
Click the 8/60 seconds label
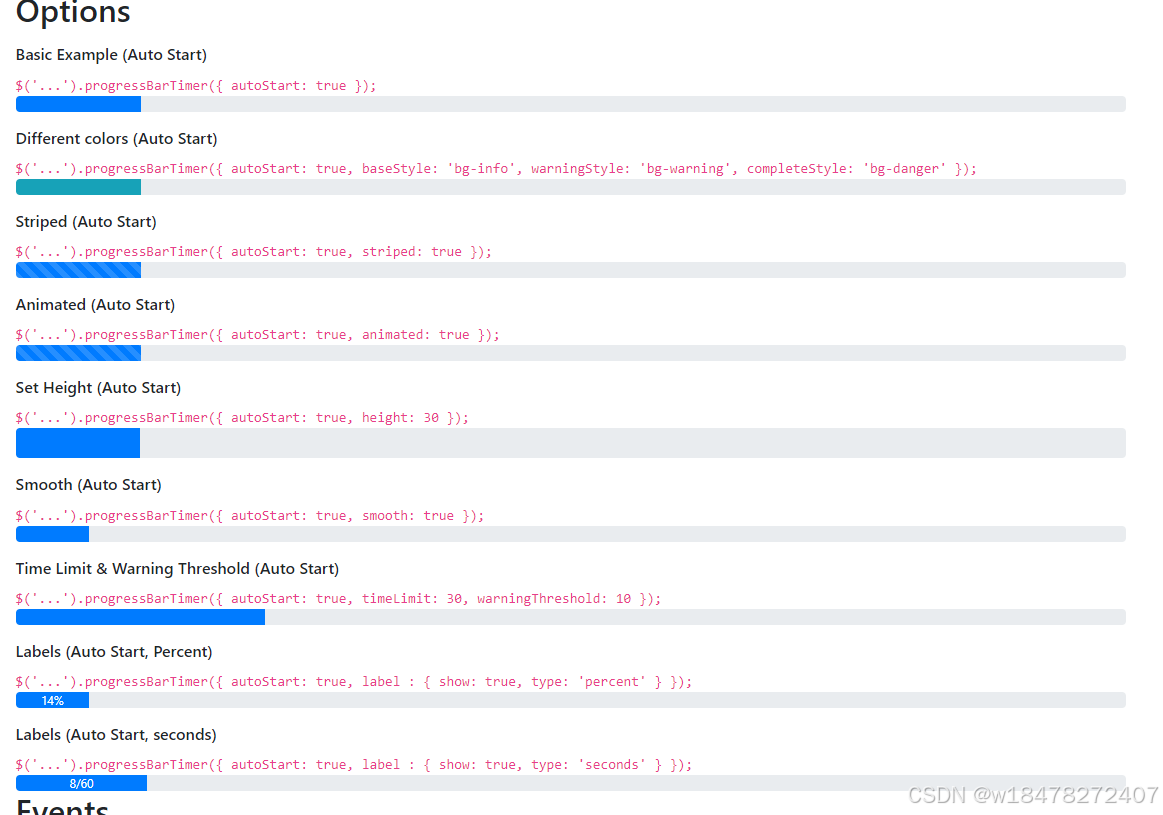(80, 783)
